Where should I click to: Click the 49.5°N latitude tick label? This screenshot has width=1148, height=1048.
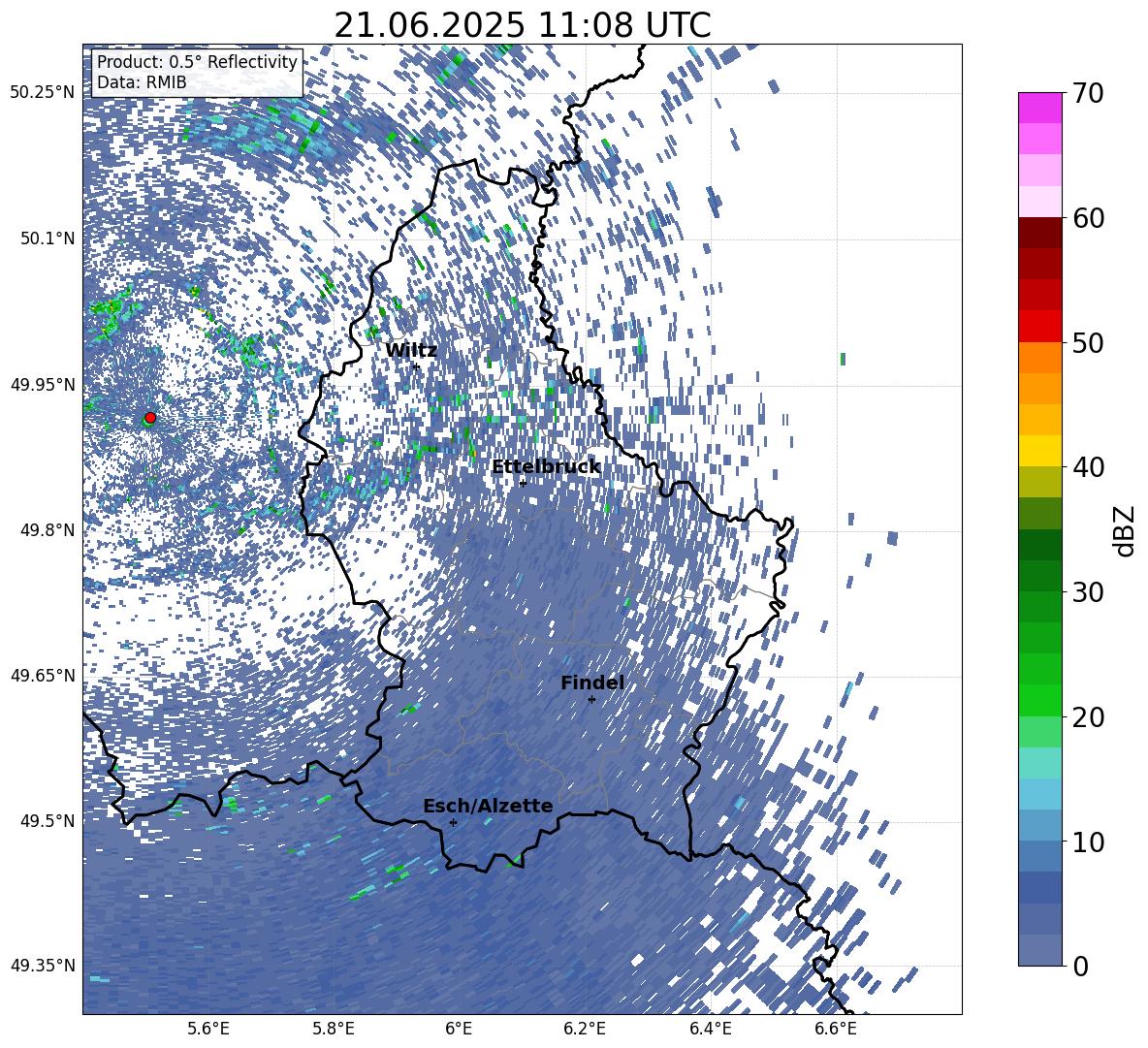48,820
